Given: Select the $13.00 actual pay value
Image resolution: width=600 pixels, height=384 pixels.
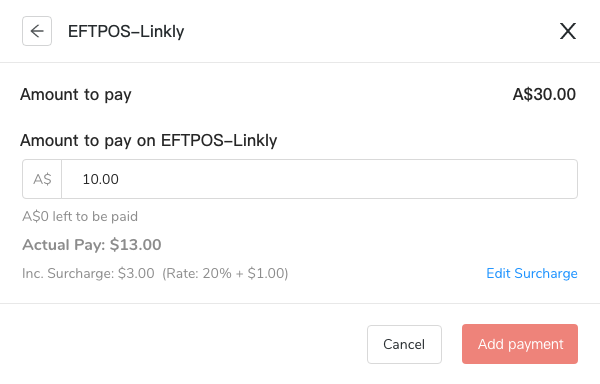Looking at the screenshot, I should tap(135, 245).
